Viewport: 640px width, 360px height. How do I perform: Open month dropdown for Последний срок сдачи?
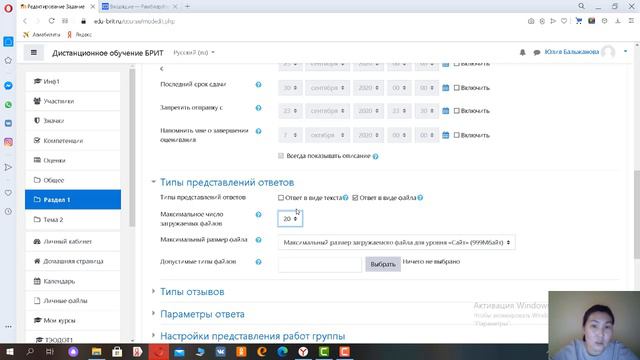(327, 88)
